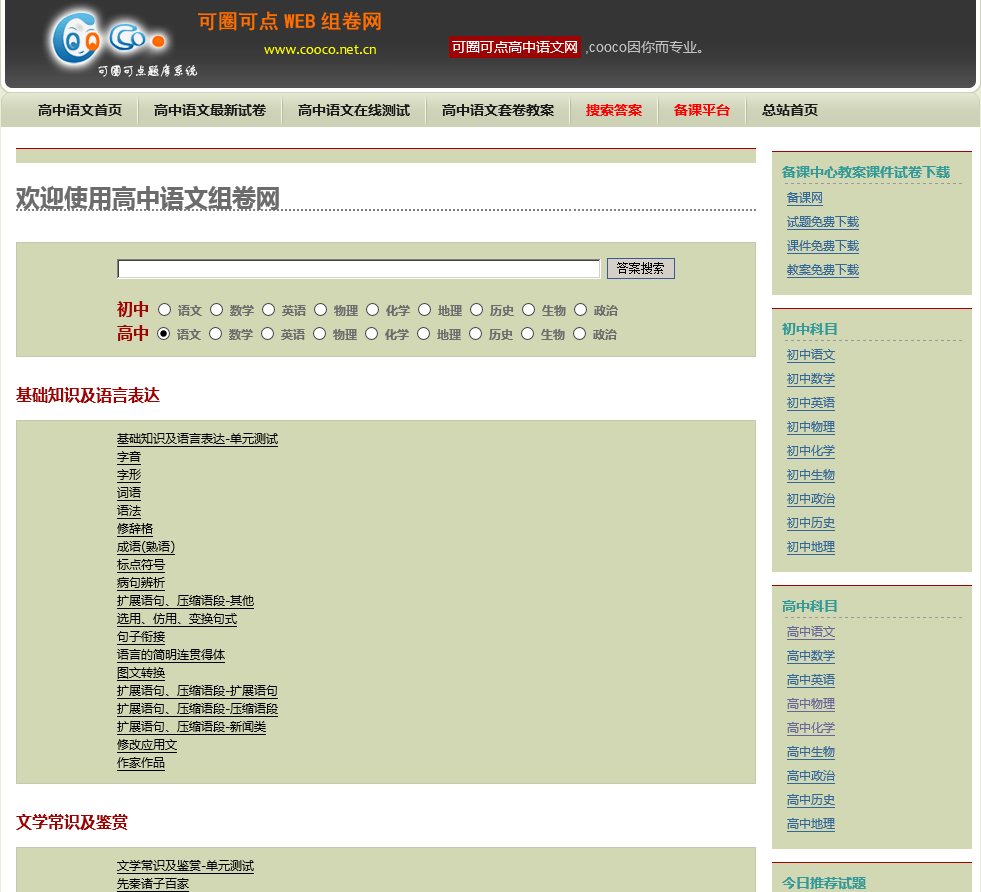Open 高中化学 sidebar link

point(811,728)
